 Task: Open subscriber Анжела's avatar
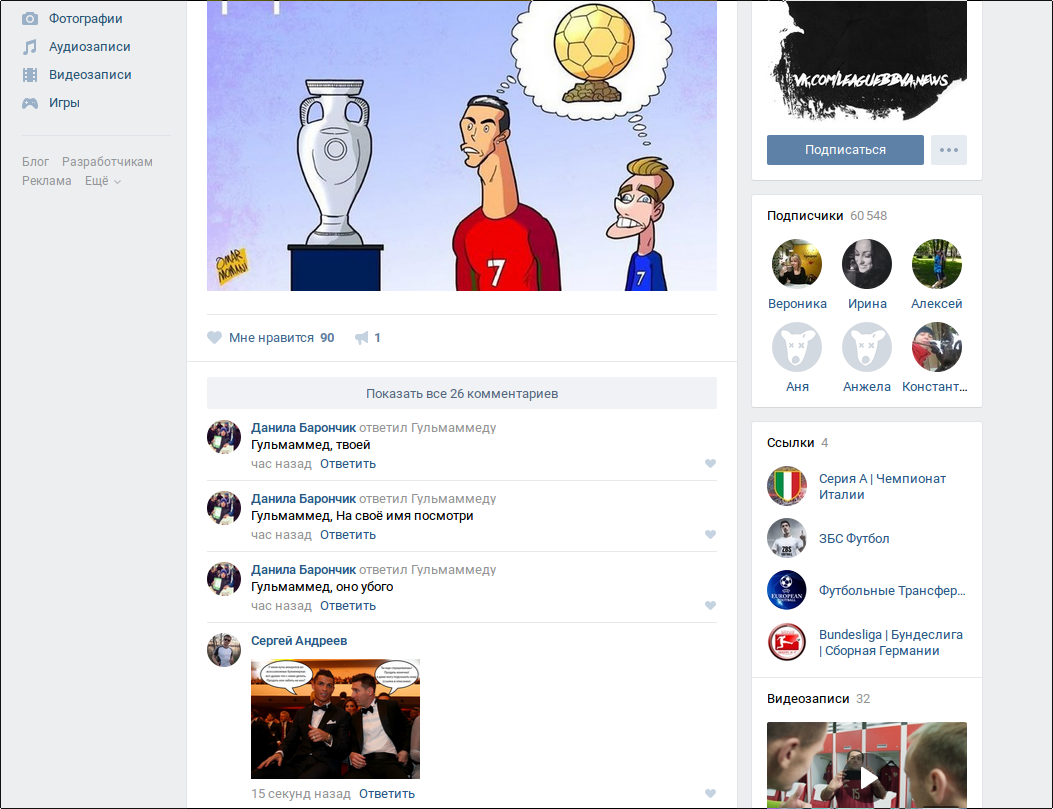(x=867, y=347)
